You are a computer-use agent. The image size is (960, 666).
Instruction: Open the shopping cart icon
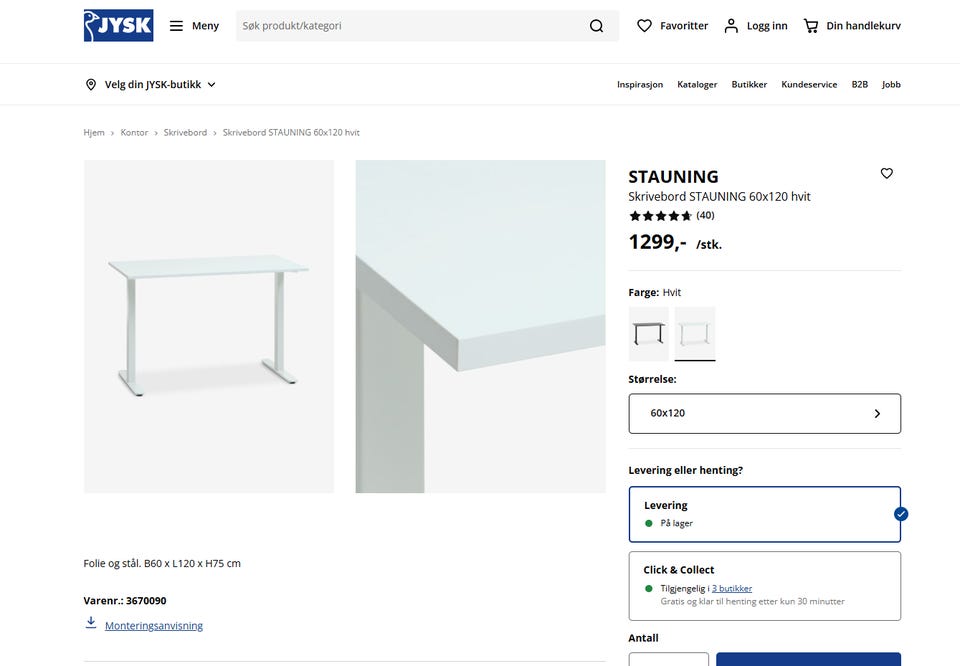pyautogui.click(x=811, y=26)
